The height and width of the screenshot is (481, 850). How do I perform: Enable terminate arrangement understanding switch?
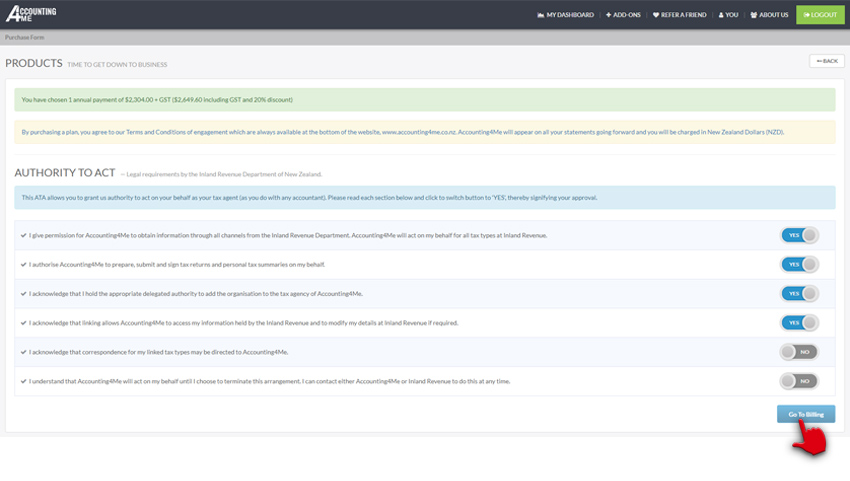(x=799, y=382)
